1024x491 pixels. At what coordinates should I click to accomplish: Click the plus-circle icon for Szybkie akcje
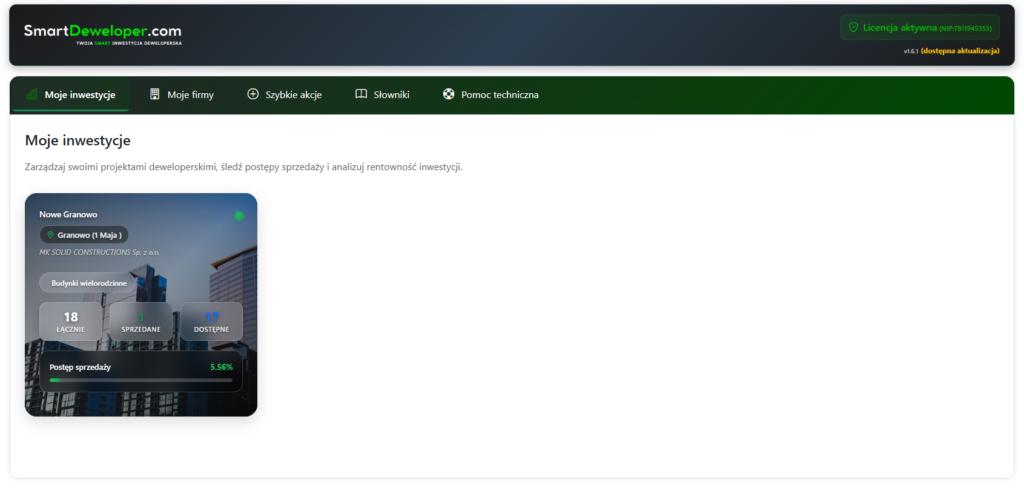[253, 94]
